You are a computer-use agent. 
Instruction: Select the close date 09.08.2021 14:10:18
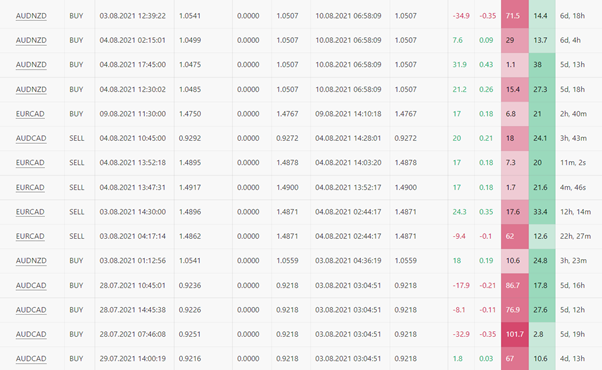point(348,114)
